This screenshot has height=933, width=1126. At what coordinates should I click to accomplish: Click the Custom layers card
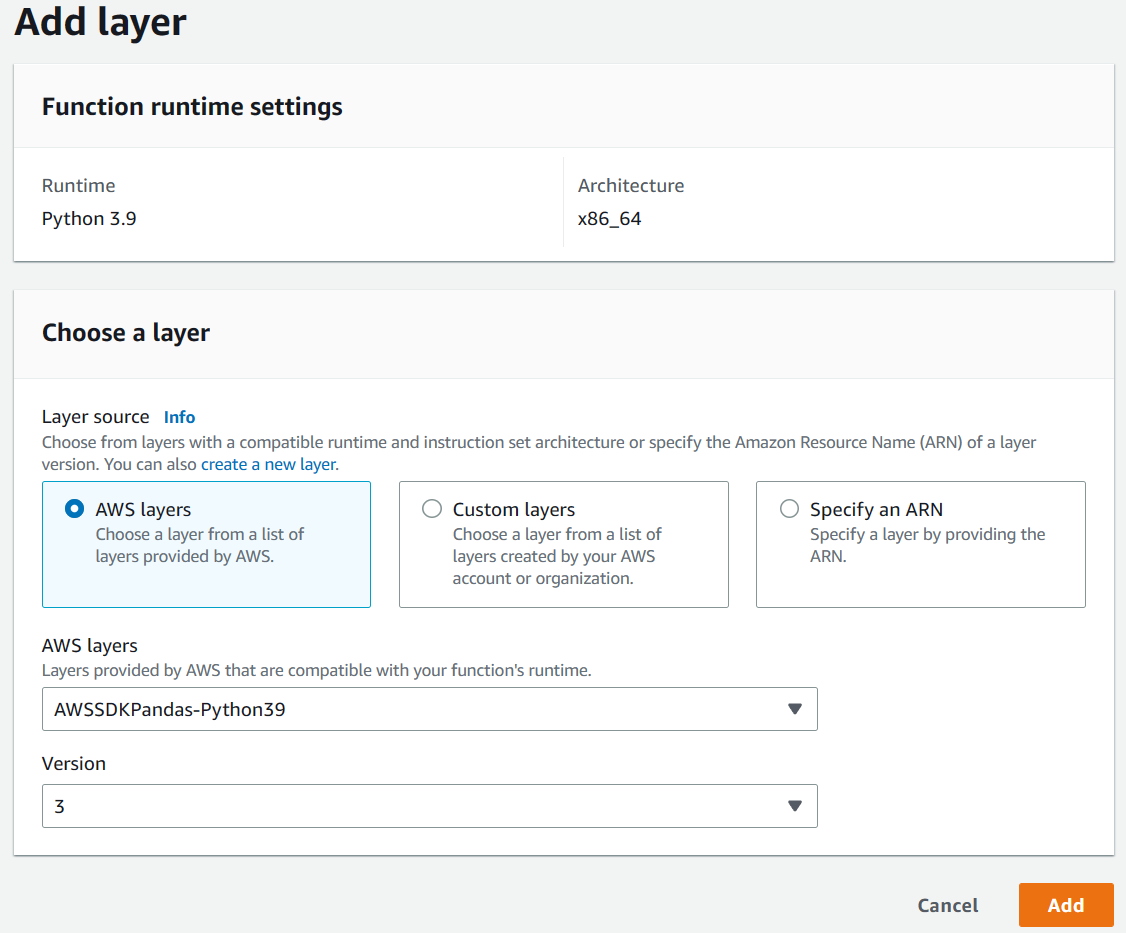tap(563, 544)
